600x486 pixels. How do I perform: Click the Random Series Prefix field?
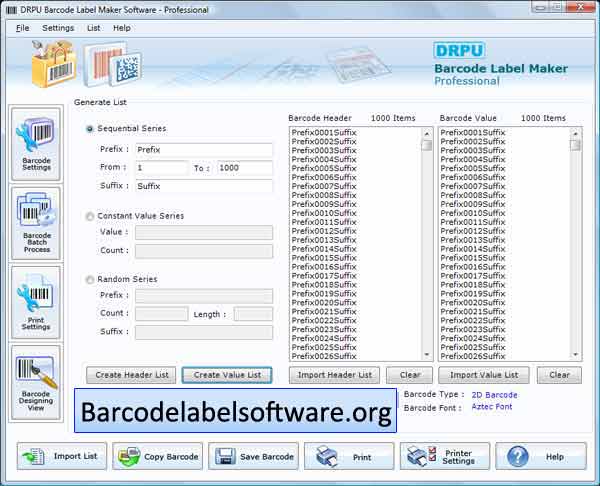click(x=204, y=296)
